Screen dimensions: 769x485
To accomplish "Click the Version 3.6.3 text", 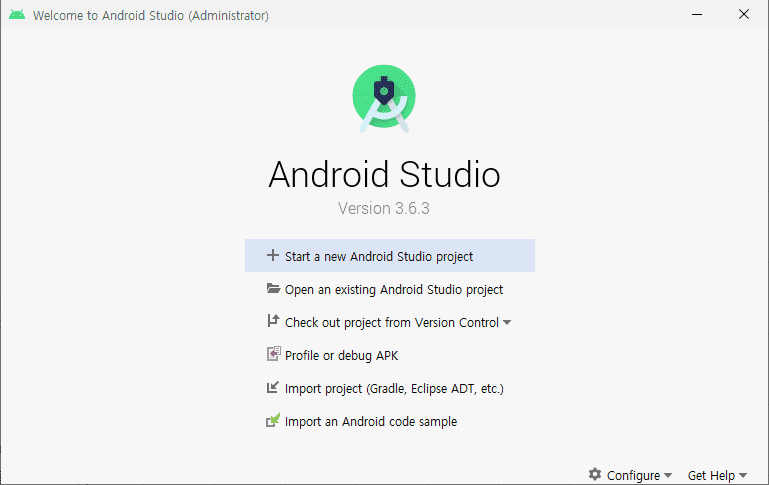I will pyautogui.click(x=384, y=208).
